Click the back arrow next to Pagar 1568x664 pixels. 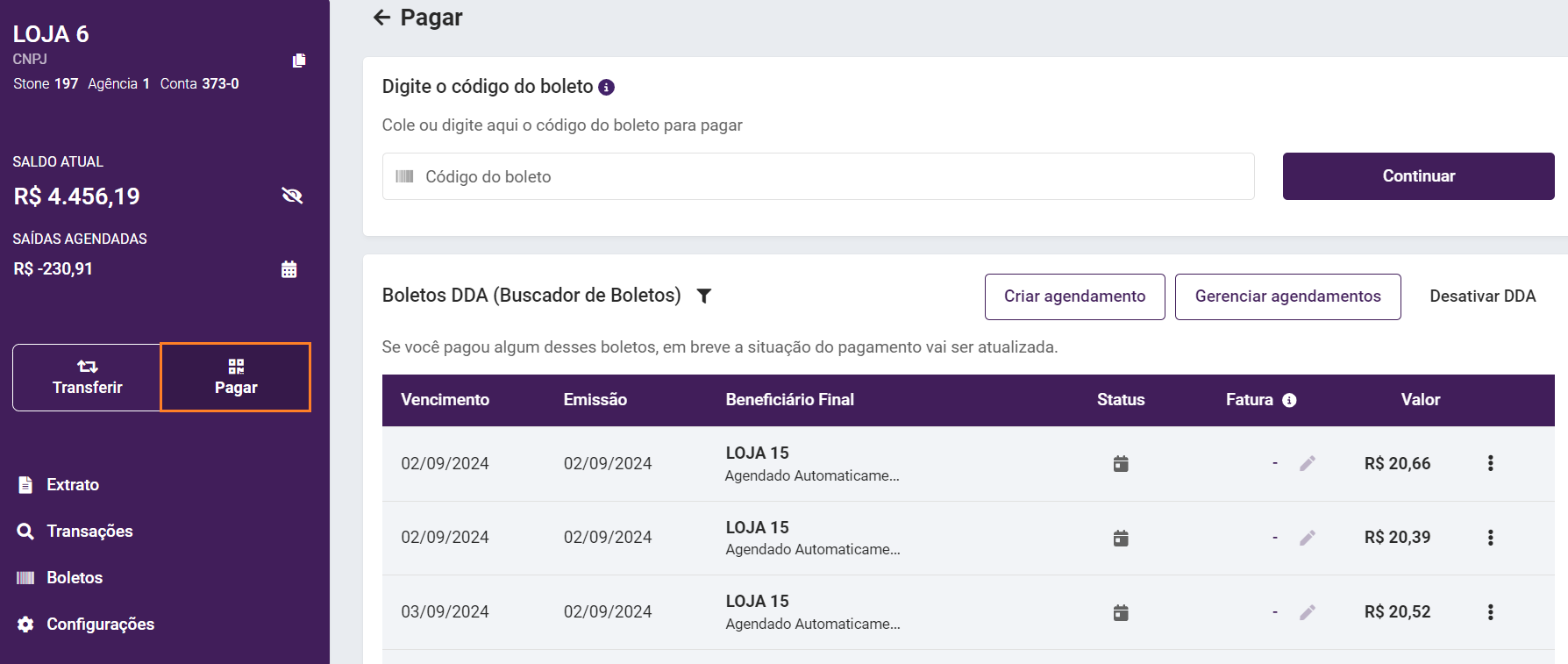pos(381,18)
